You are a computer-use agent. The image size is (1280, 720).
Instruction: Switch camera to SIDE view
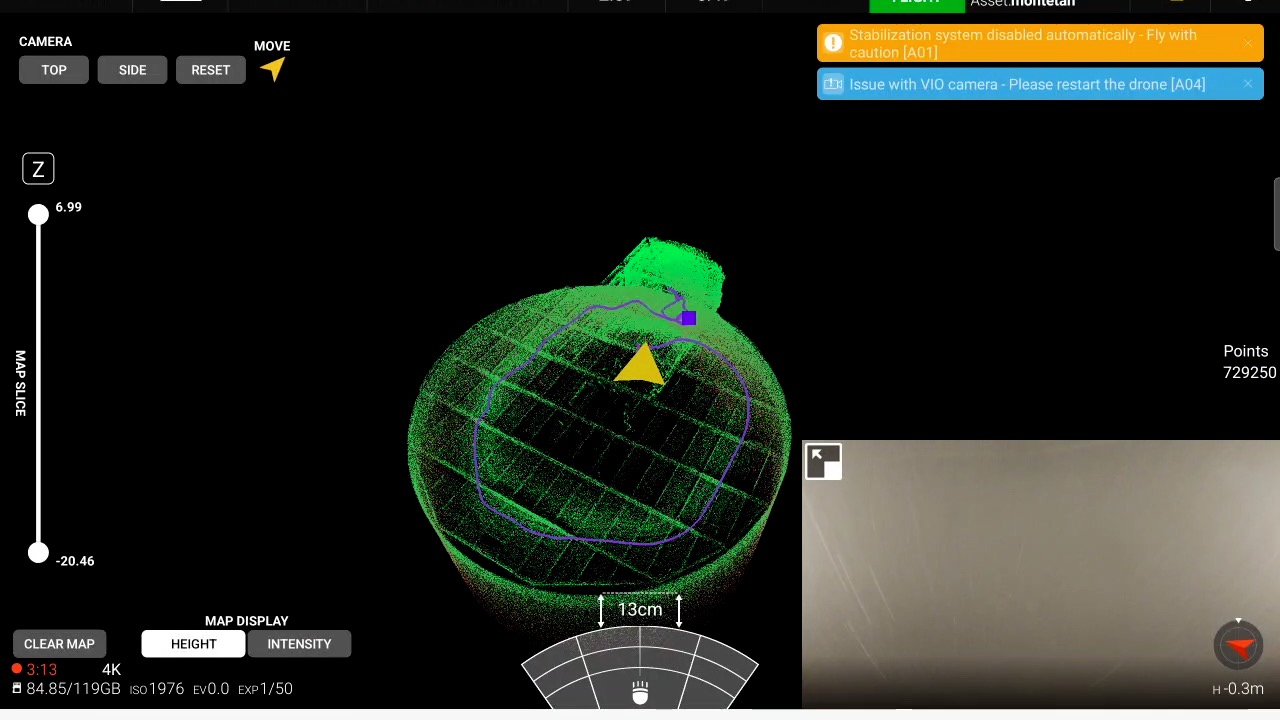[x=132, y=70]
